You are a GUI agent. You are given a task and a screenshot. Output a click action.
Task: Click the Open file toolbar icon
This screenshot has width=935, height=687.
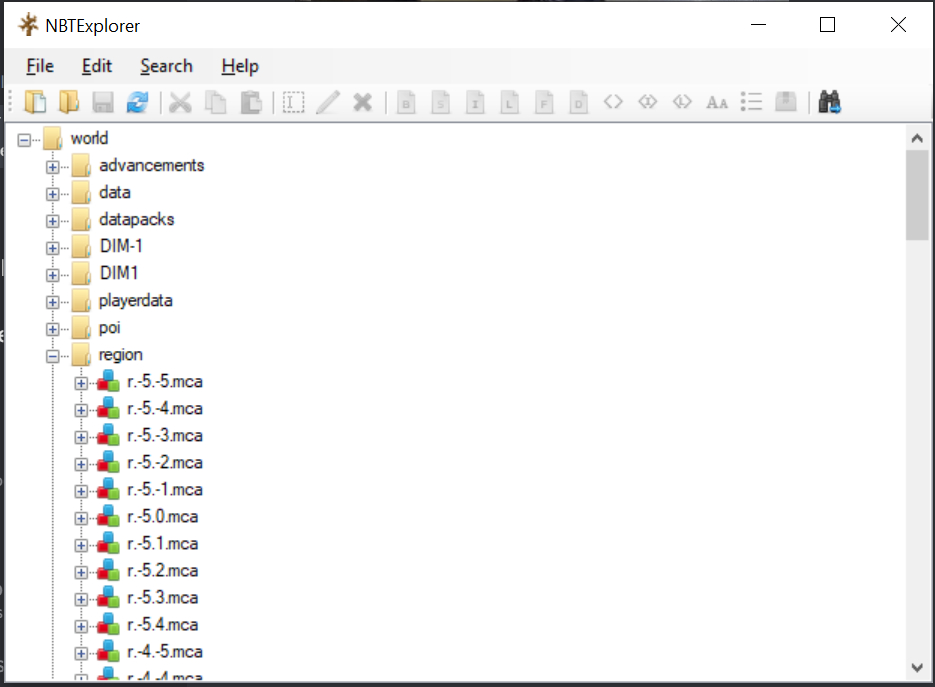(35, 102)
